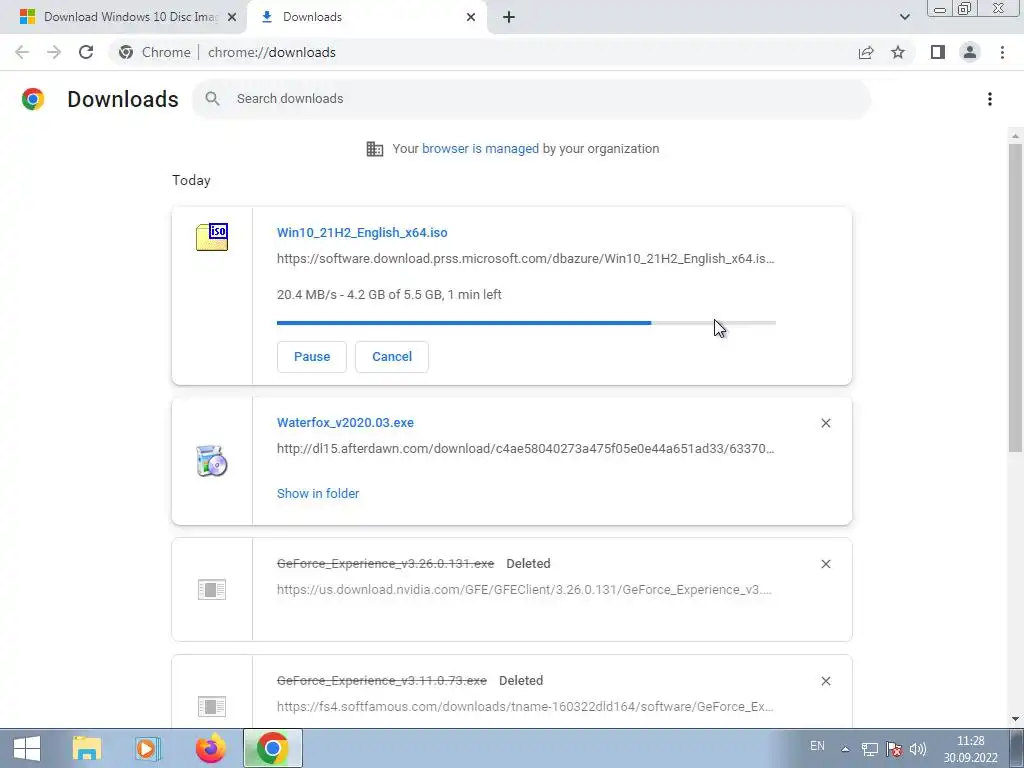Click the forward navigation arrow

coord(54,52)
